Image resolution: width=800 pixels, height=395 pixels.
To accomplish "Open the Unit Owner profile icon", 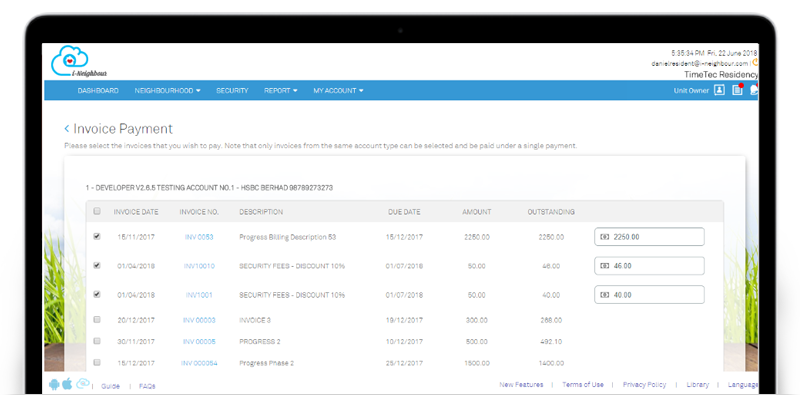I will click(x=719, y=90).
